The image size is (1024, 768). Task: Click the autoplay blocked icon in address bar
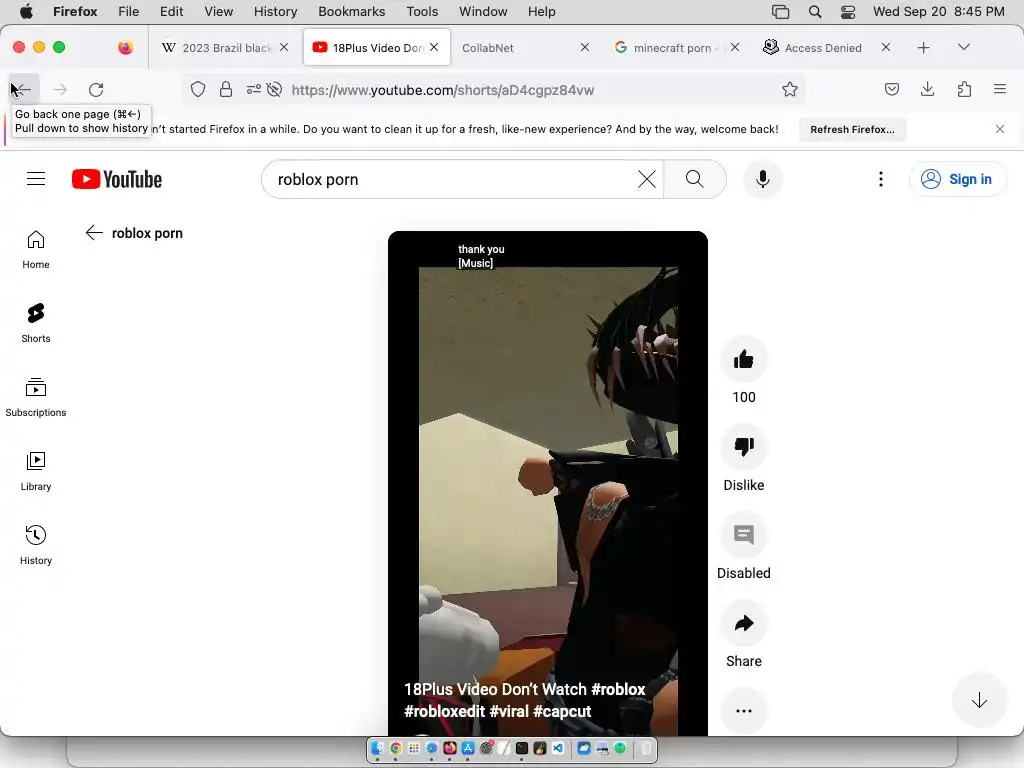(x=274, y=89)
